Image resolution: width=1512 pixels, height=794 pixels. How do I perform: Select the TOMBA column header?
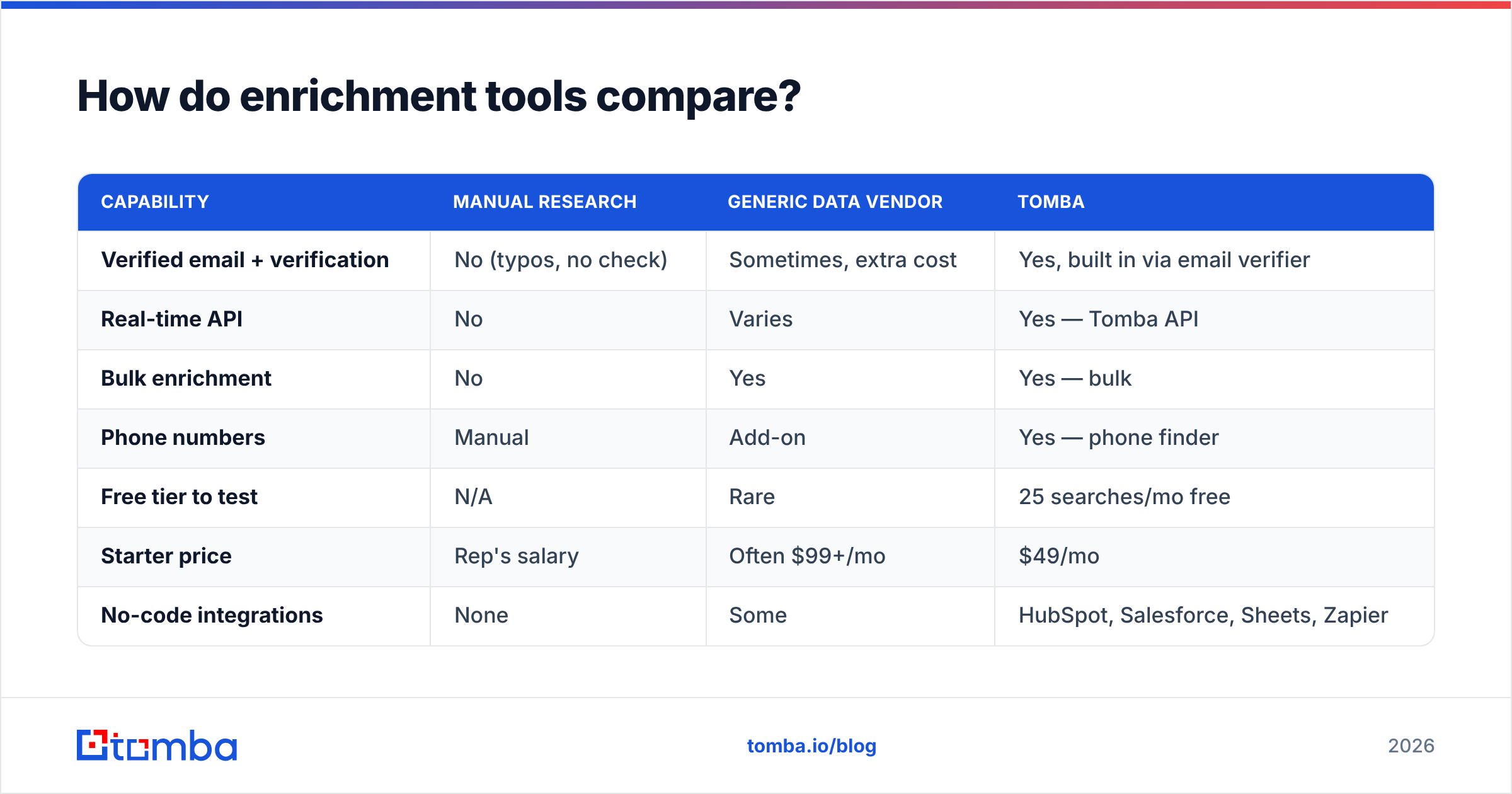[1051, 202]
